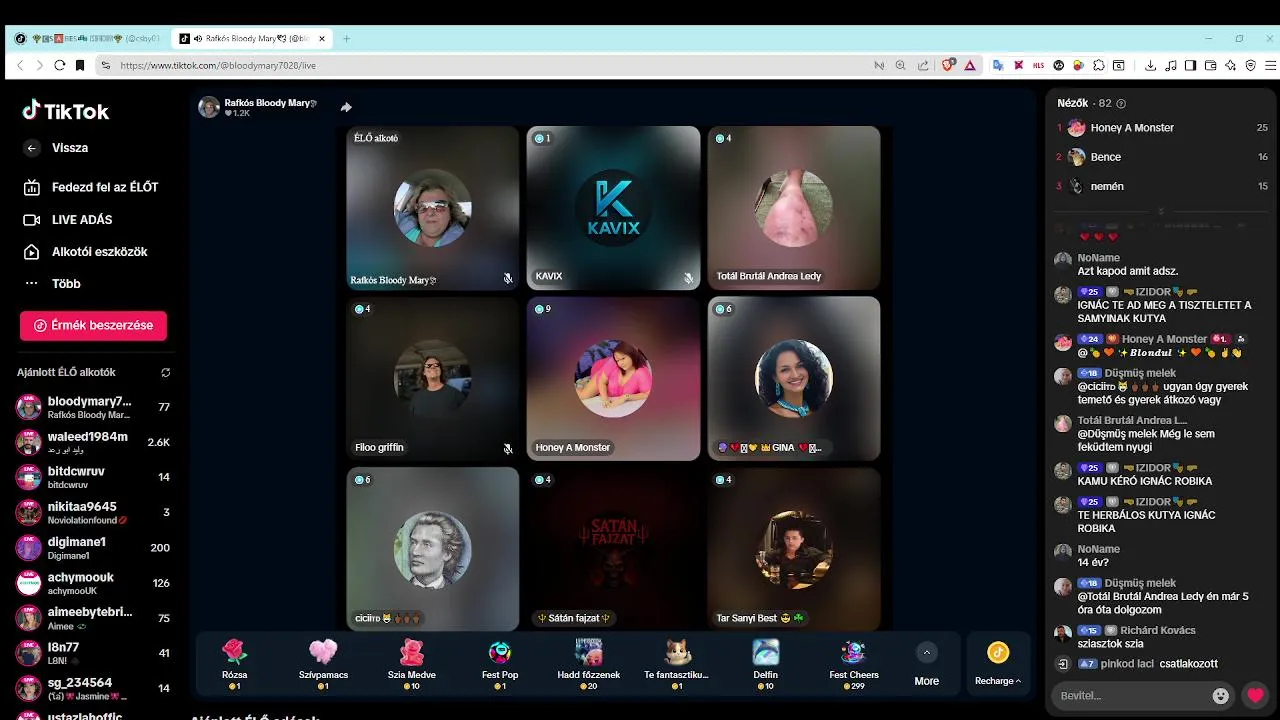Open waleed1984m live stream

93,442
